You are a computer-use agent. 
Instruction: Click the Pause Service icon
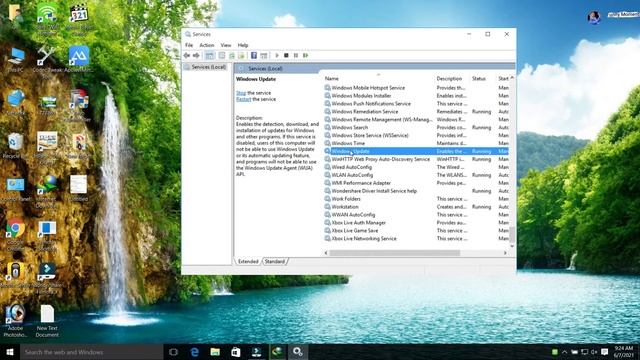click(296, 56)
